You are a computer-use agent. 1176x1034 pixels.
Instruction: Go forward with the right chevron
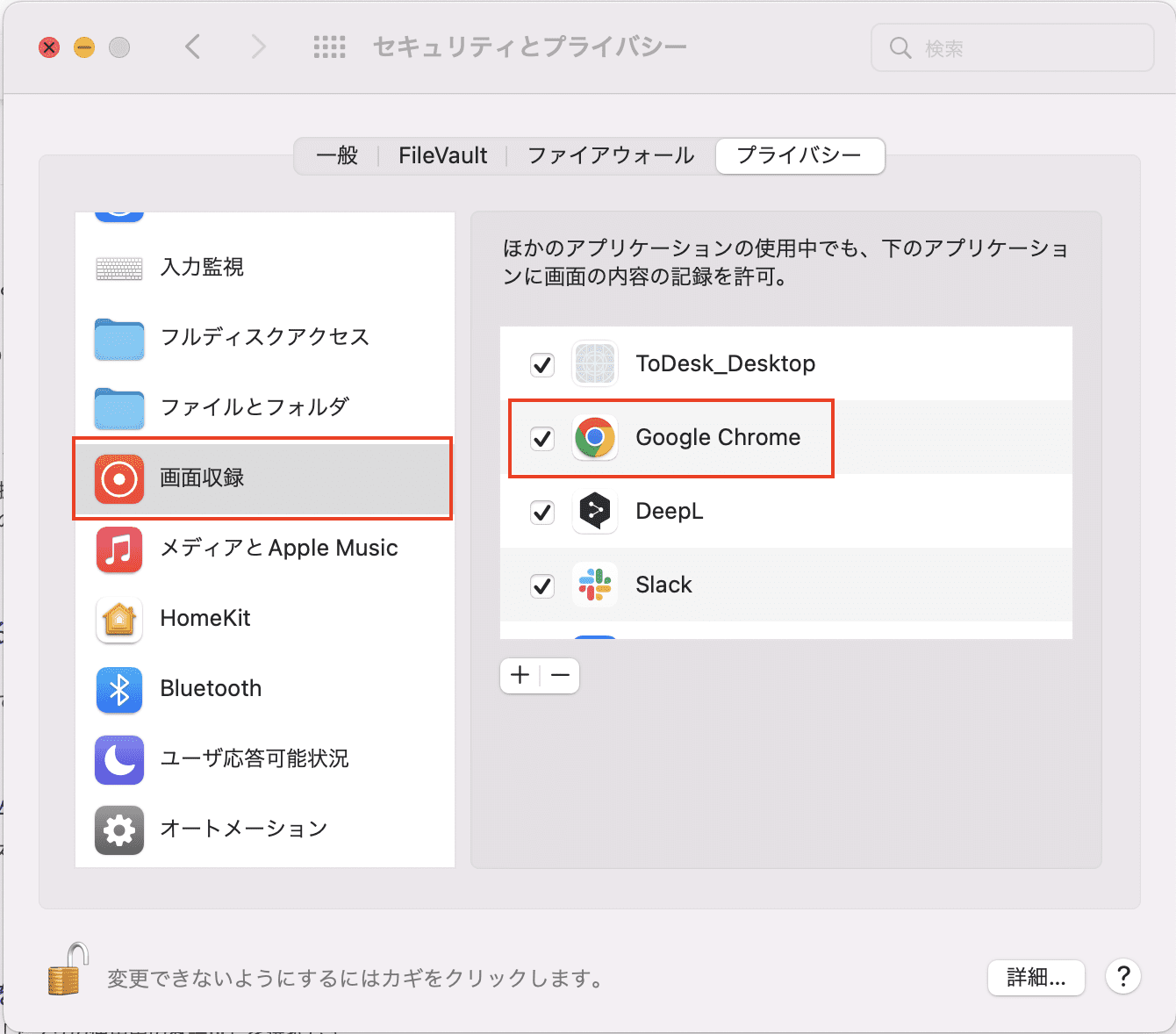click(258, 47)
